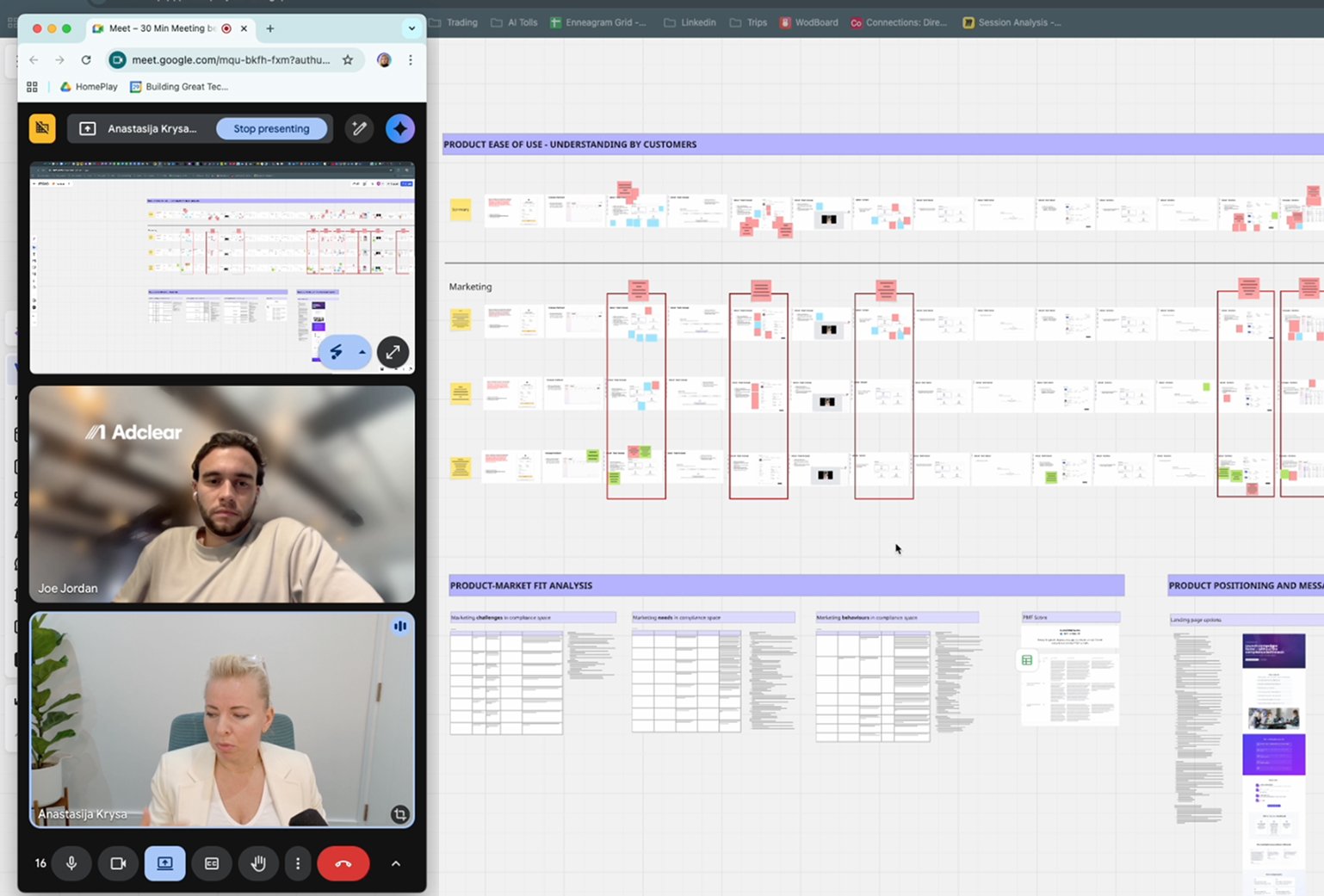Click Stop presenting

click(271, 128)
